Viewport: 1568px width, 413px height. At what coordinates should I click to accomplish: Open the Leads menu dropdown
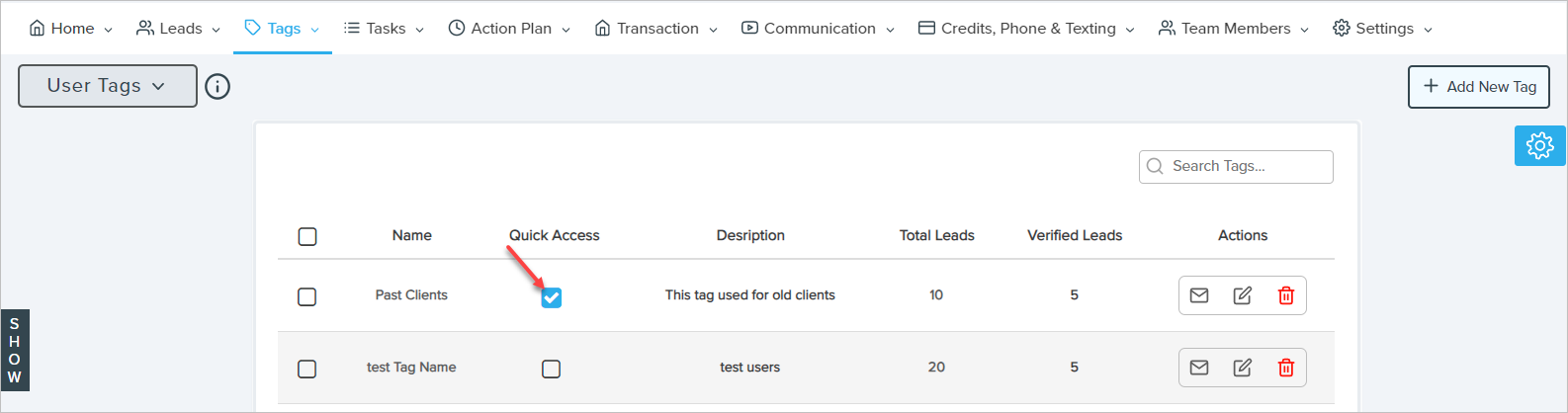179,29
